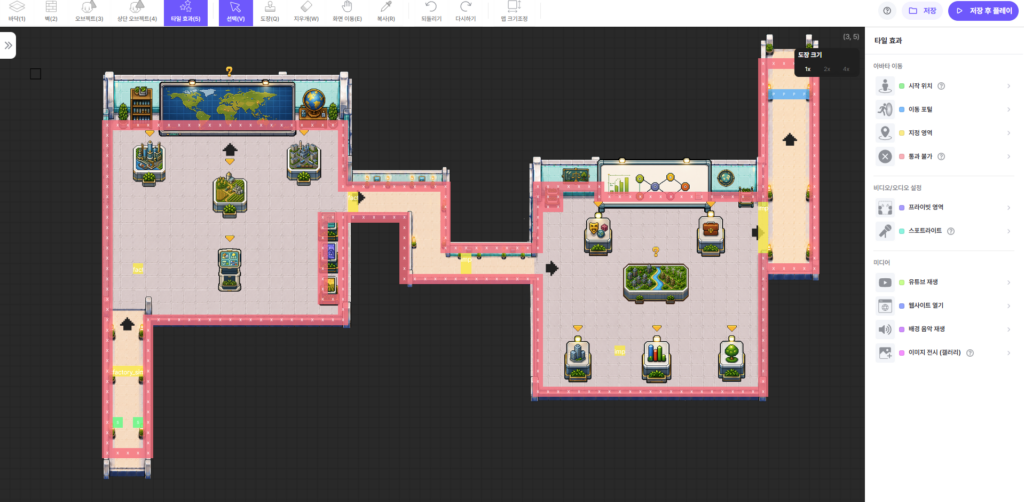The image size is (1024, 502).
Task: Click the 저장 save button
Action: click(922, 10)
